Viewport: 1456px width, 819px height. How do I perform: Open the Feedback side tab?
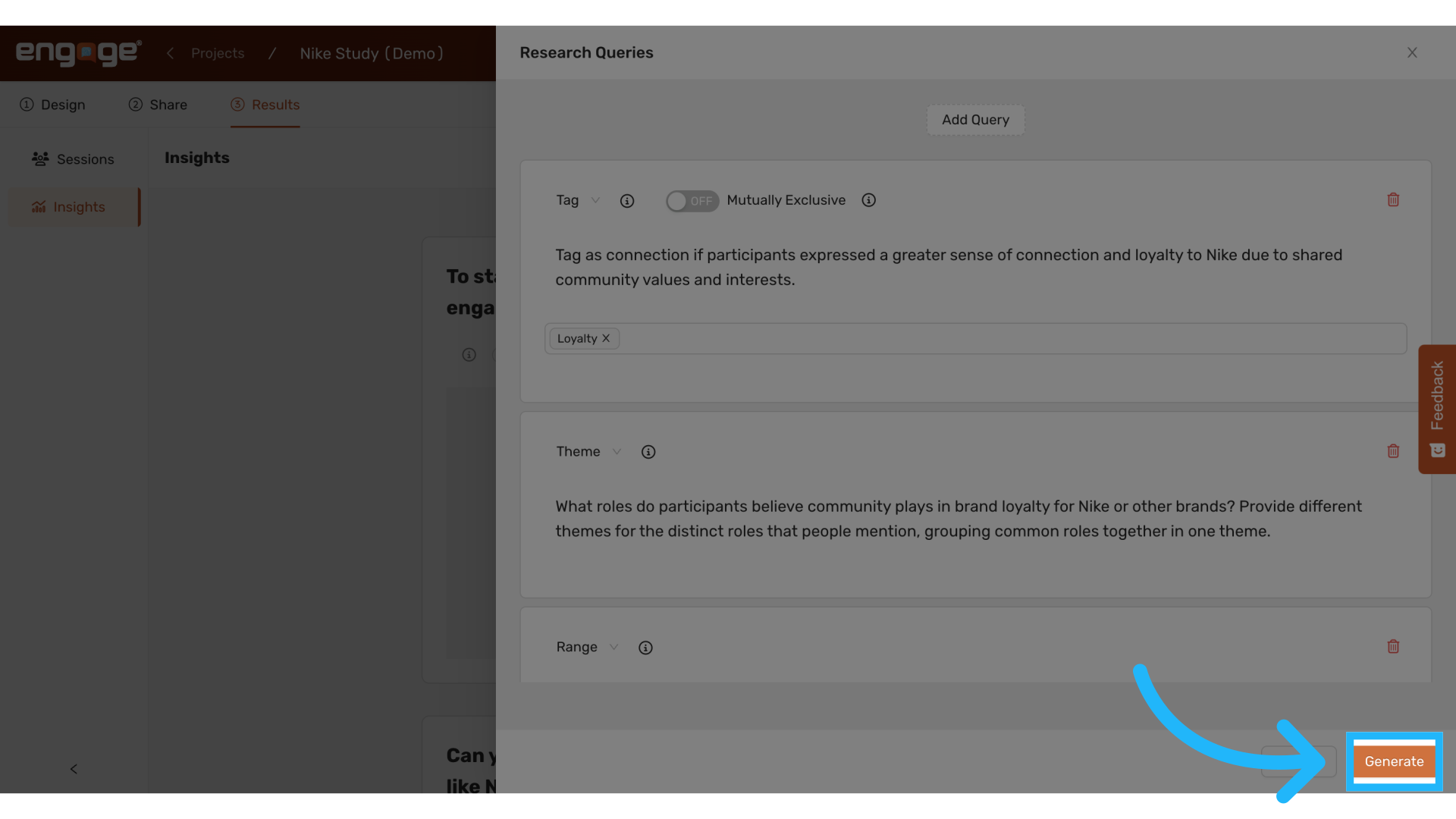tap(1437, 409)
